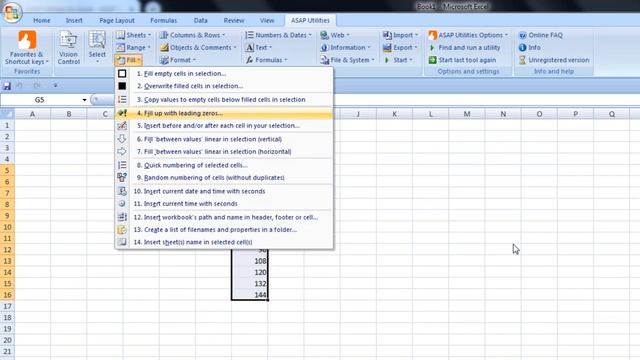Screen dimensions: 640x360
Task: Choose '14. Insert sheet(s) name in selected cell(s)'
Action: [224, 242]
